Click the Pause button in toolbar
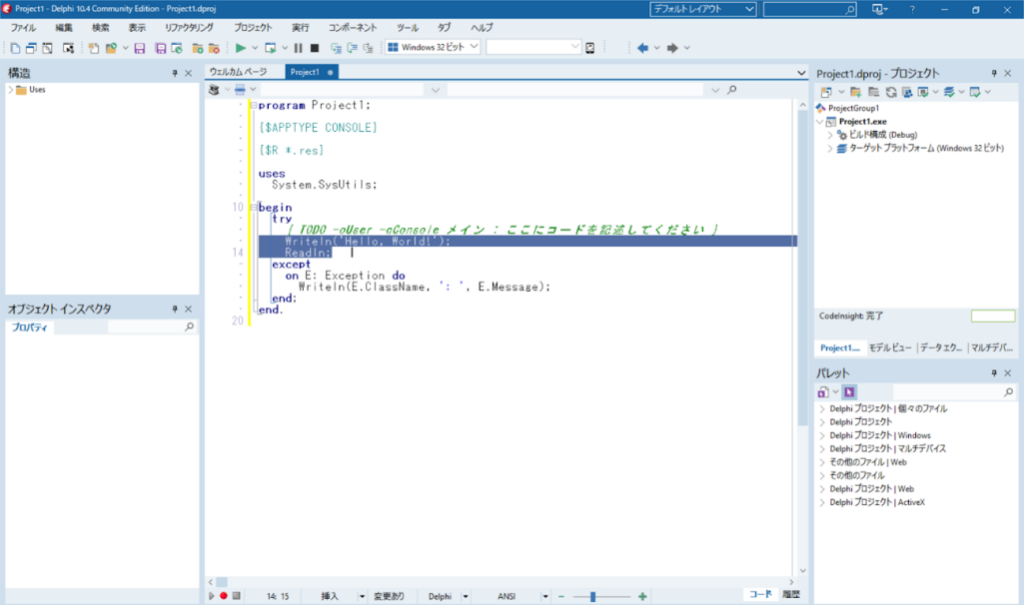The height and width of the screenshot is (605, 1024). [298, 48]
